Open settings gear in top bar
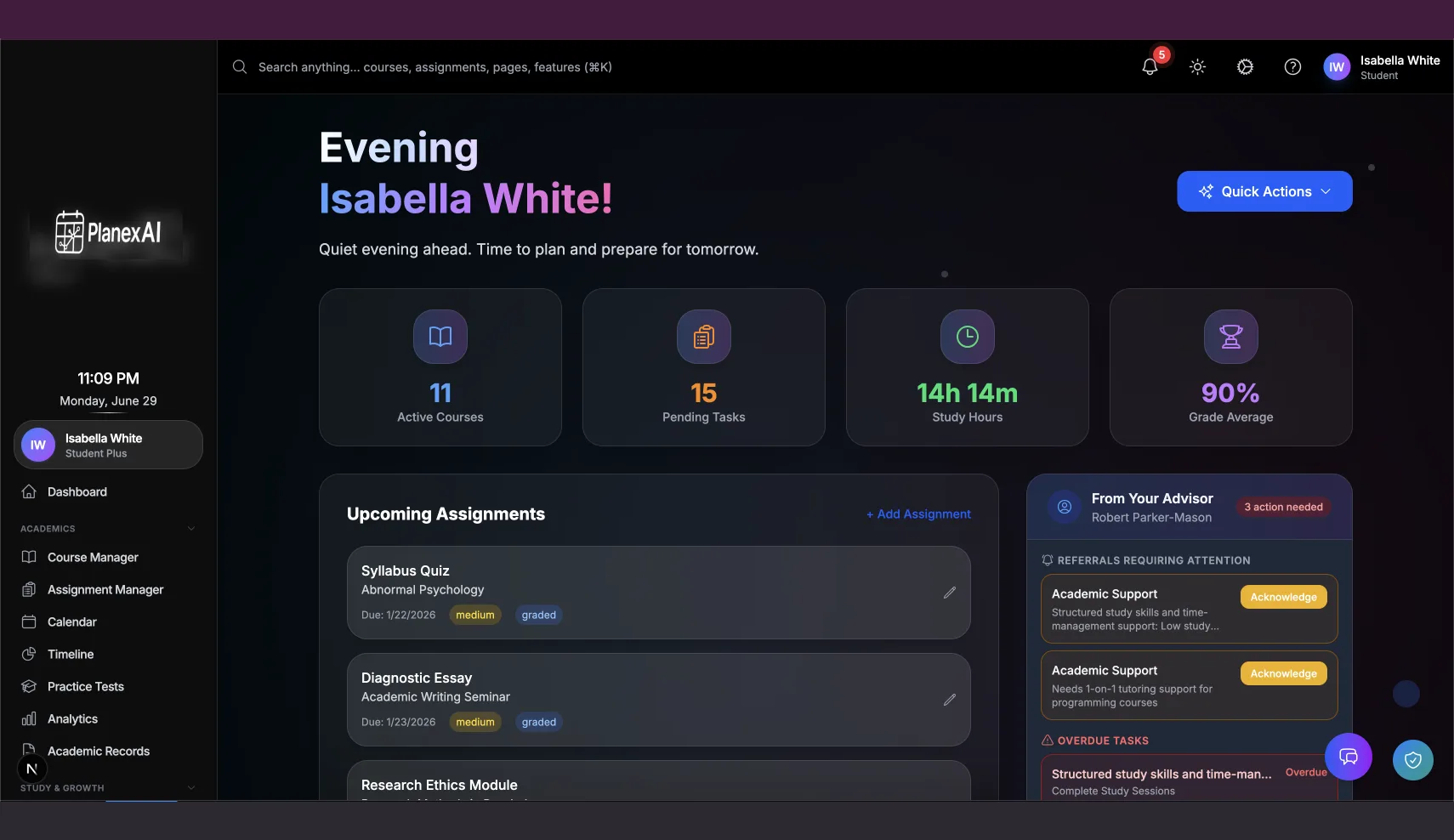 point(1245,67)
